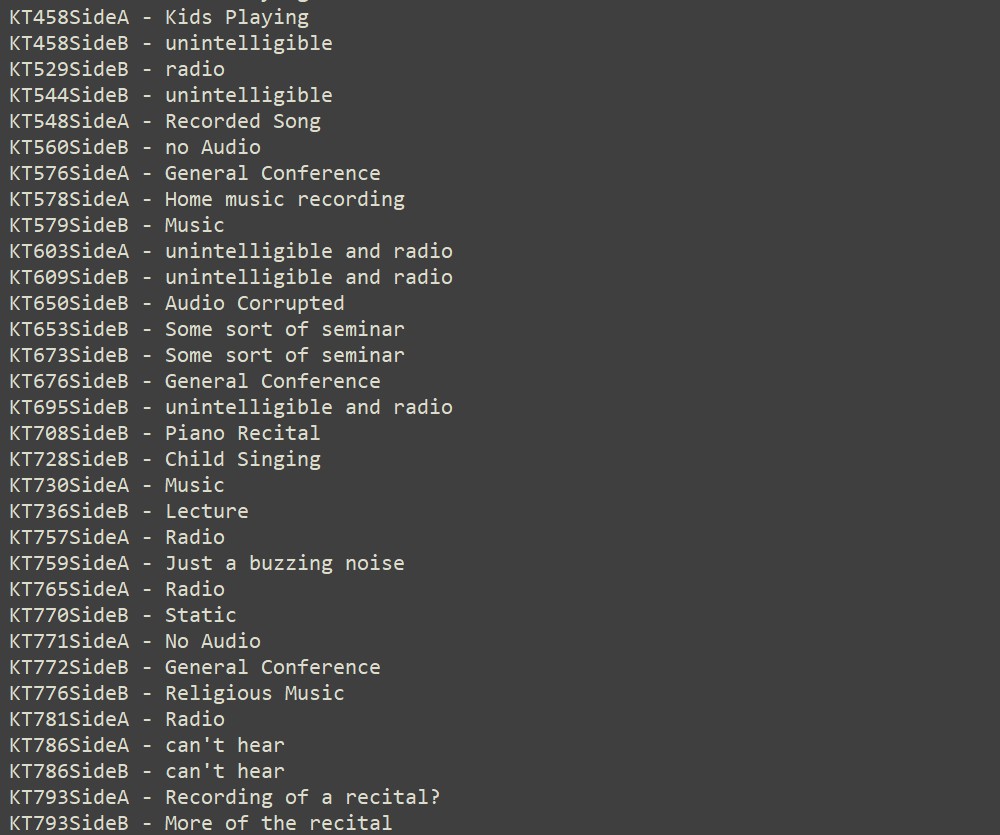1000x835 pixels.
Task: Select the KT650SideB Audio Corrupted line
Action: pos(177,303)
